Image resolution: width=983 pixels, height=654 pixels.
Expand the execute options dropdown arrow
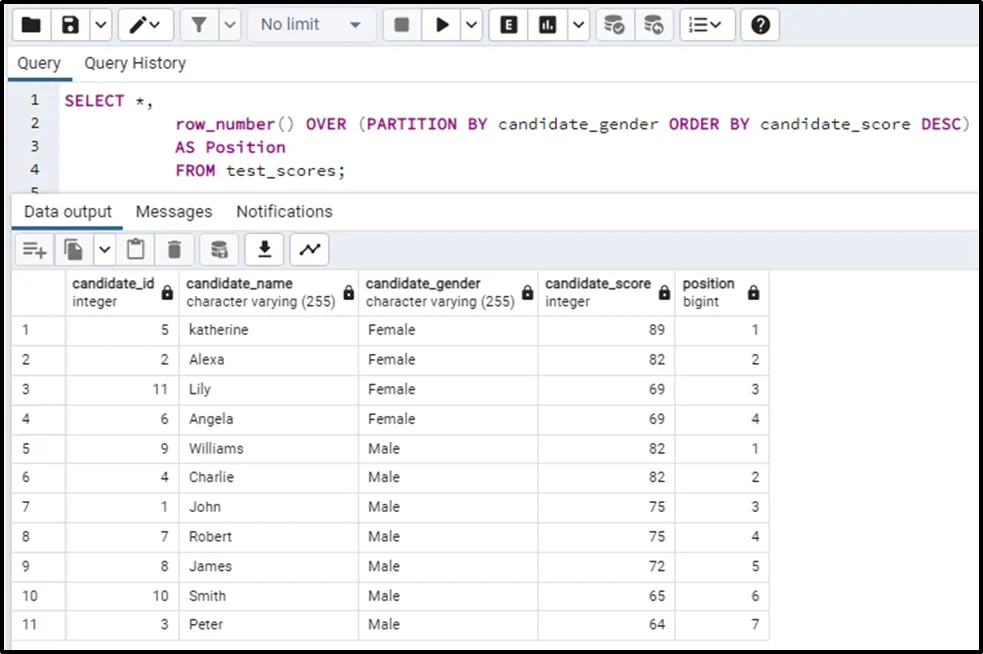[472, 25]
